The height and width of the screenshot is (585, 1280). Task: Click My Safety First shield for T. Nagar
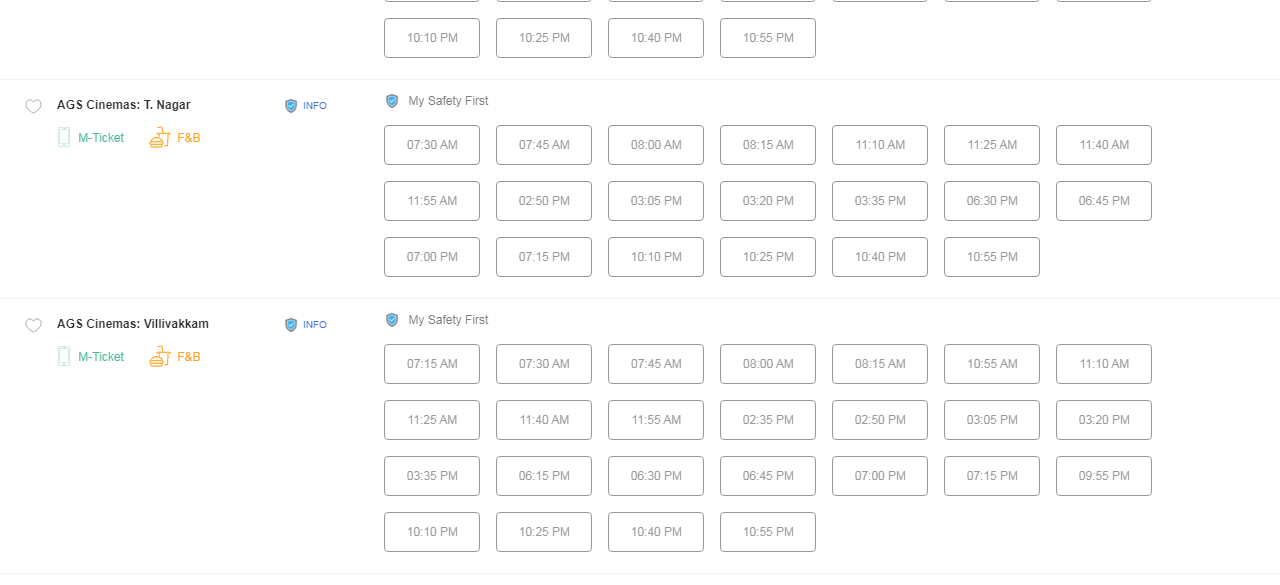[392, 101]
